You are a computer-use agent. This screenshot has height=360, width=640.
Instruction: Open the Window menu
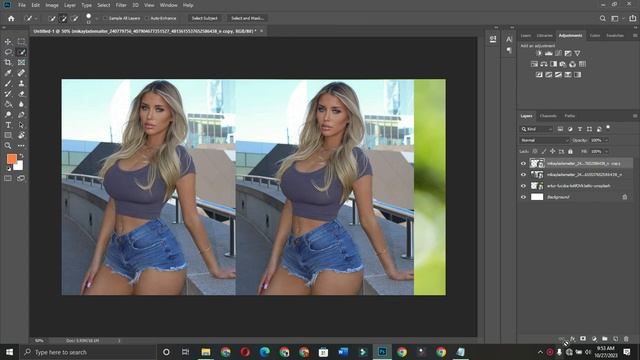click(x=169, y=5)
